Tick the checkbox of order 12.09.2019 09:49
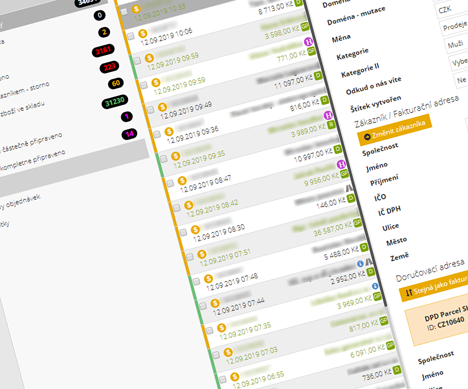 tap(150, 110)
